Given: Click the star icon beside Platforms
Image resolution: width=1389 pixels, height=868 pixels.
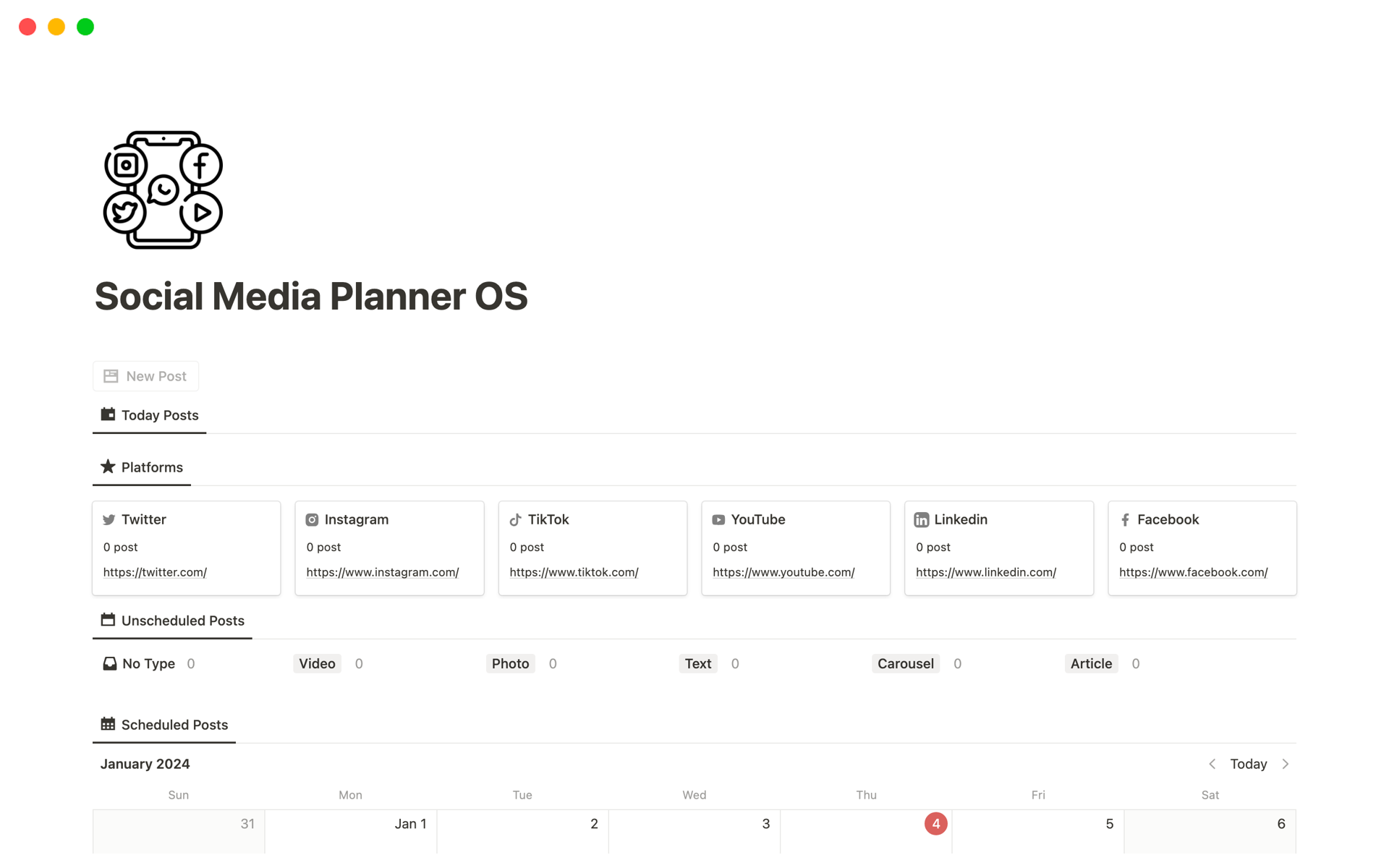Looking at the screenshot, I should point(108,467).
